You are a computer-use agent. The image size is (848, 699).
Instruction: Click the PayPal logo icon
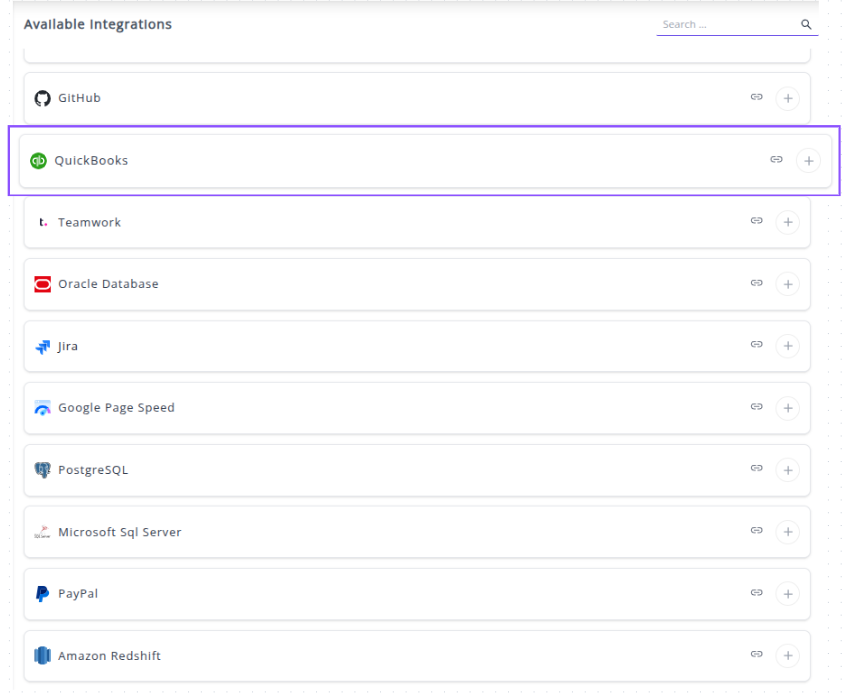click(x=42, y=594)
